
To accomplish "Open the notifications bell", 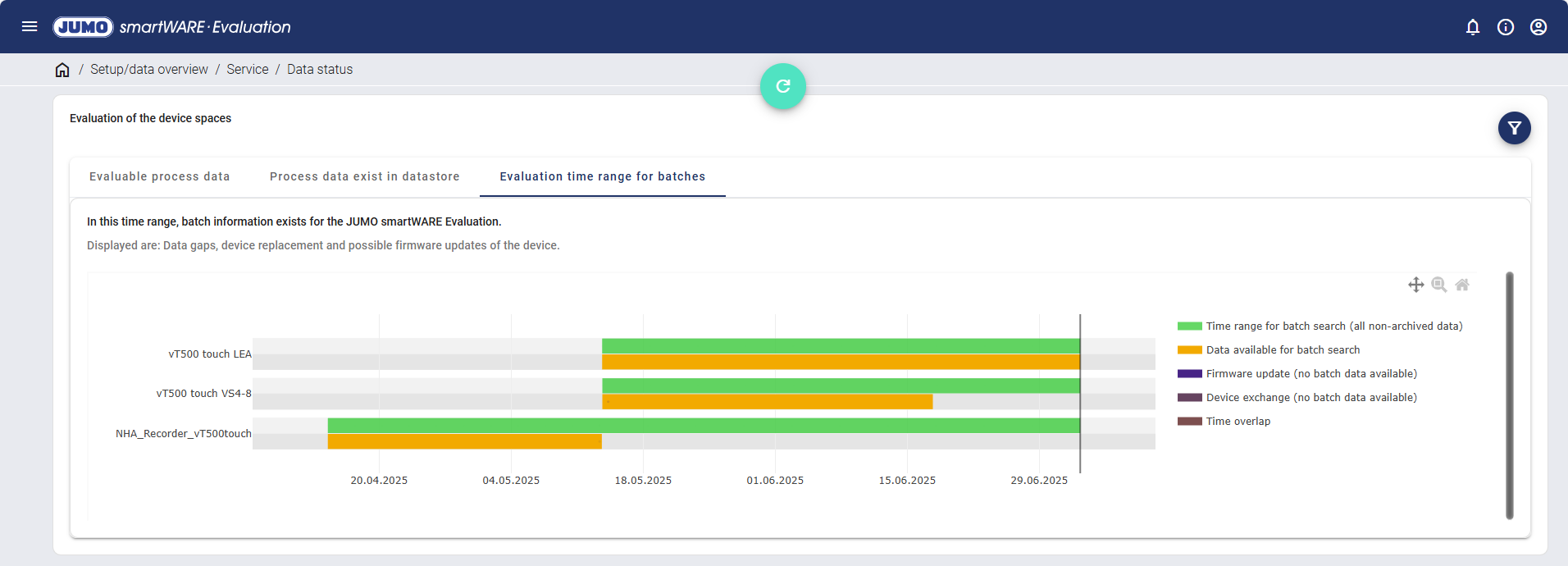I will [x=1473, y=27].
